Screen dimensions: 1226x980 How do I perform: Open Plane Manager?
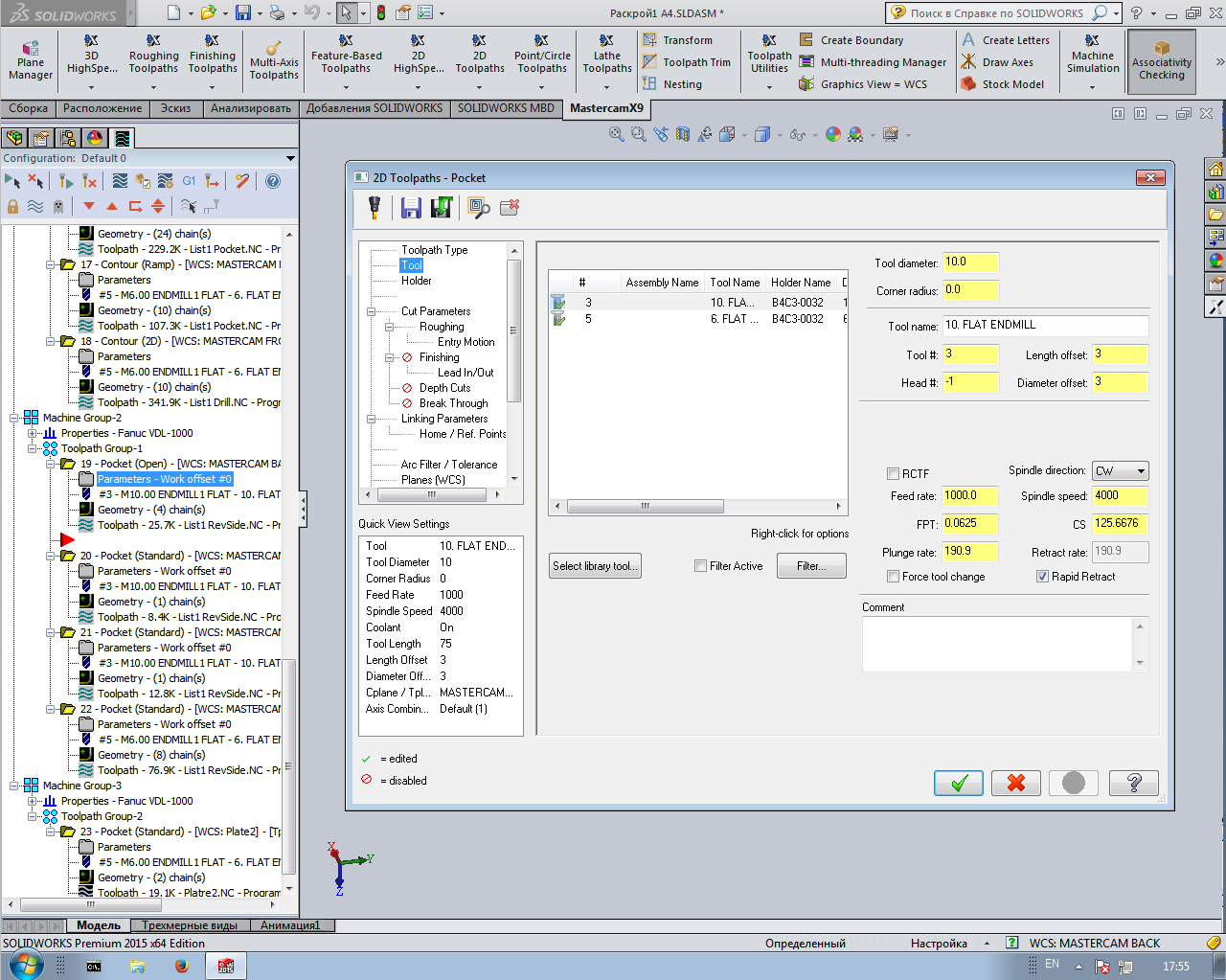pyautogui.click(x=31, y=61)
